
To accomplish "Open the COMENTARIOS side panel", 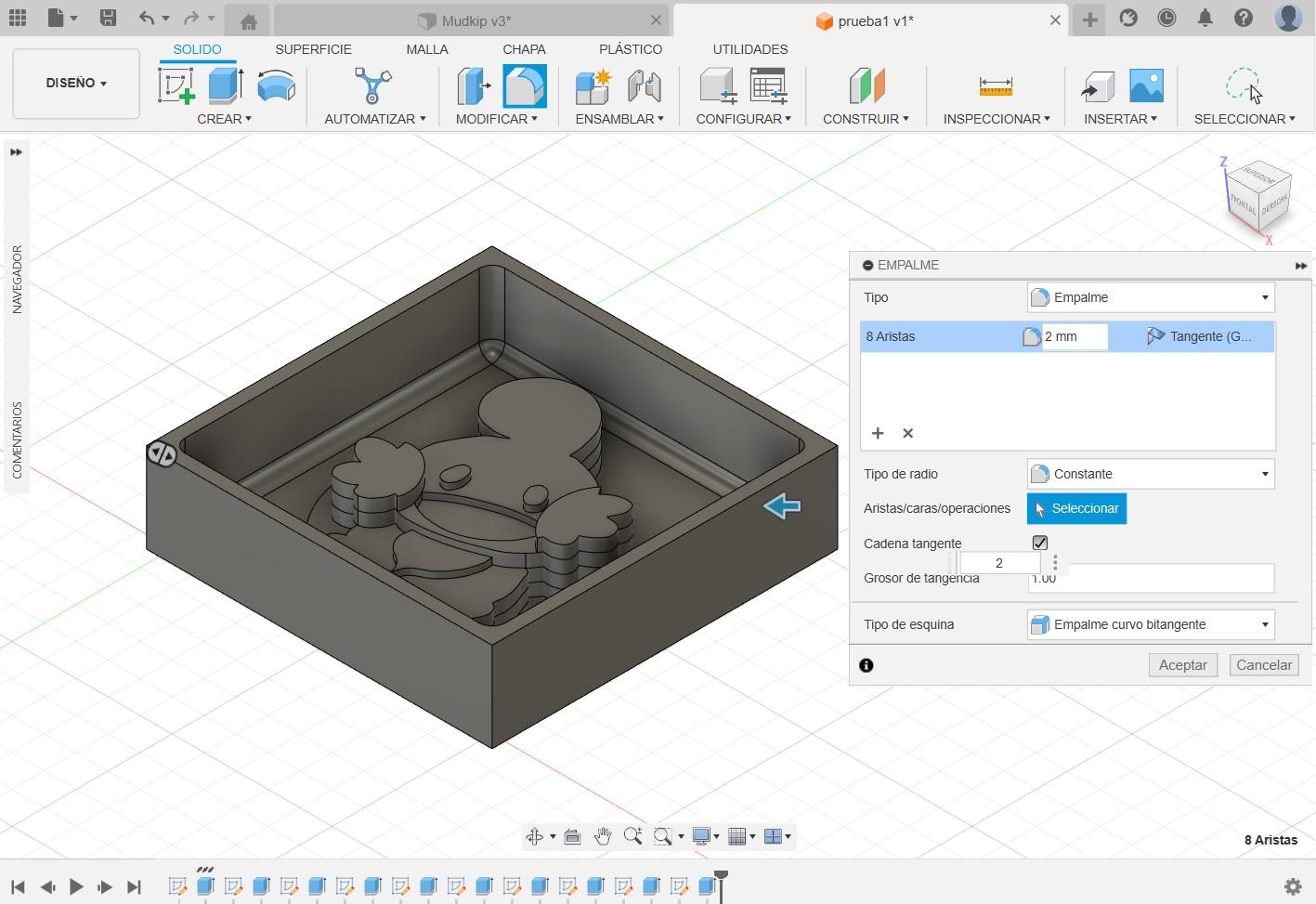I will (16, 440).
